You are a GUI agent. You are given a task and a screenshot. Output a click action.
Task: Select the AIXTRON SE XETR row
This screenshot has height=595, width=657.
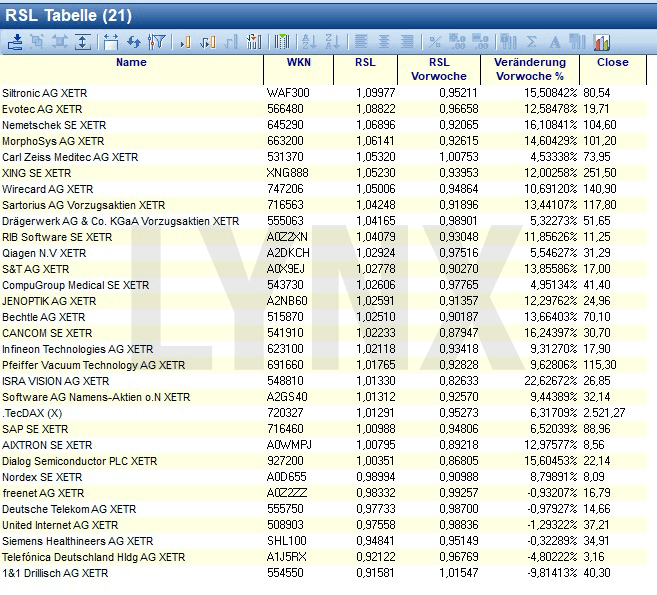(323, 445)
